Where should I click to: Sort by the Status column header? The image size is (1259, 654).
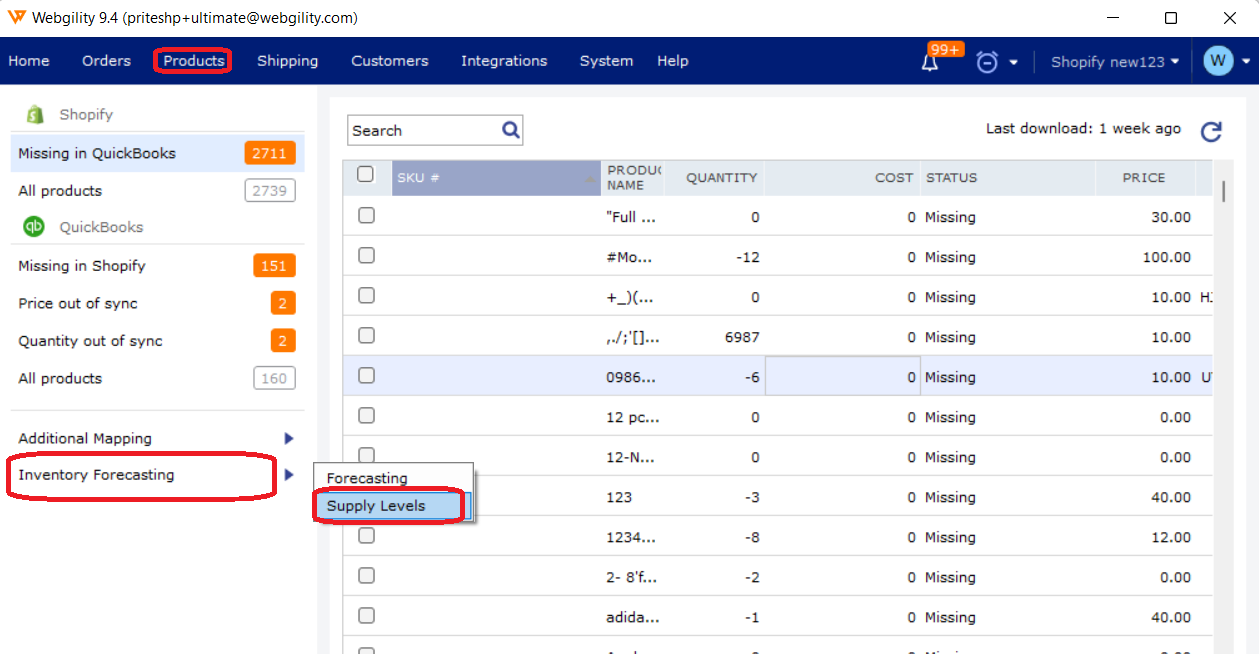point(1007,178)
